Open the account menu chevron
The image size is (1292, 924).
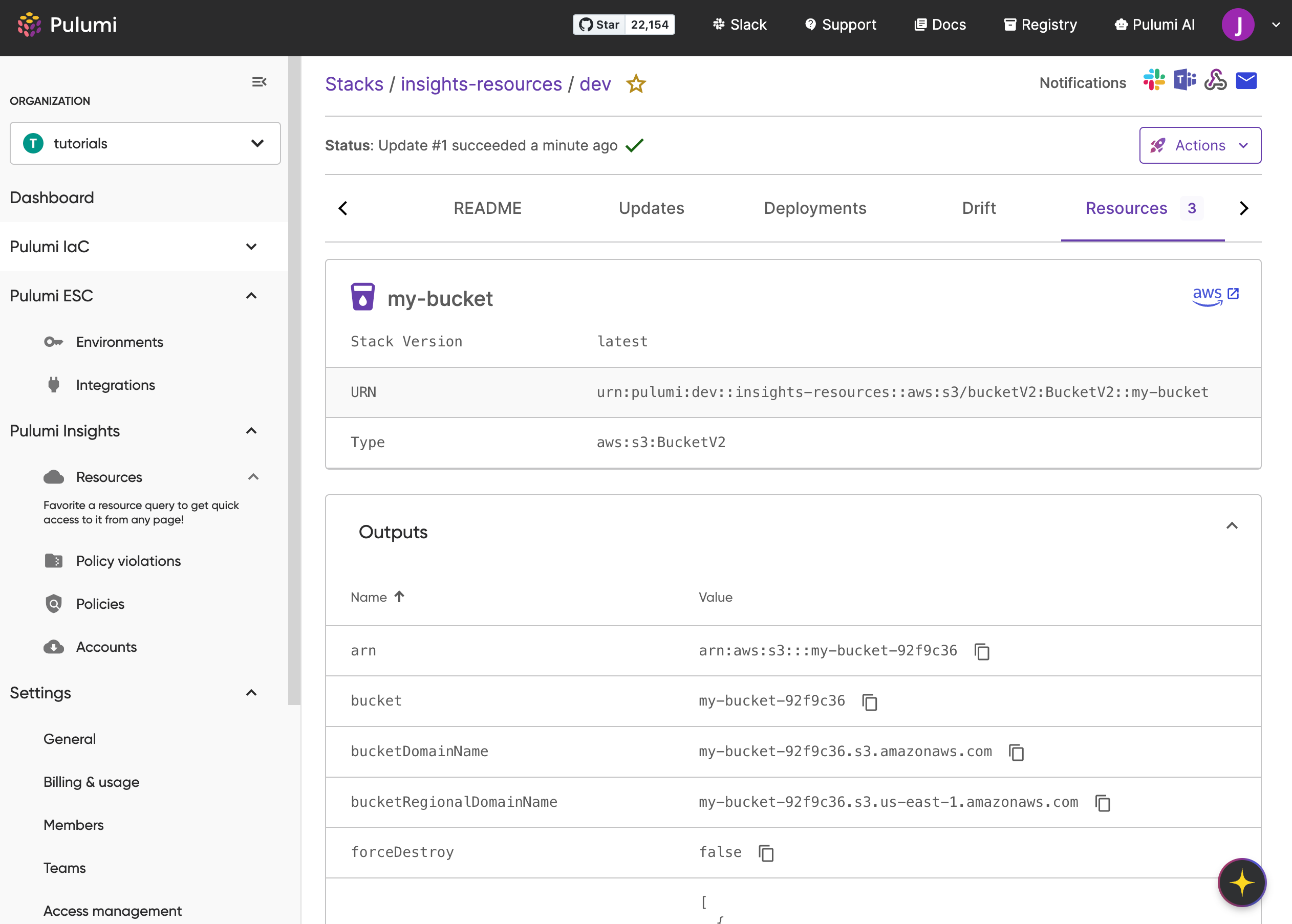click(x=1276, y=25)
